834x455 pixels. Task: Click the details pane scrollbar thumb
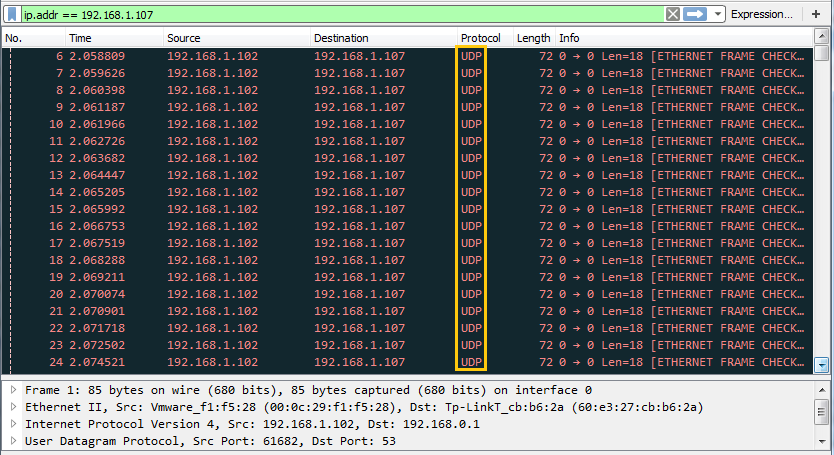pyautogui.click(x=822, y=411)
